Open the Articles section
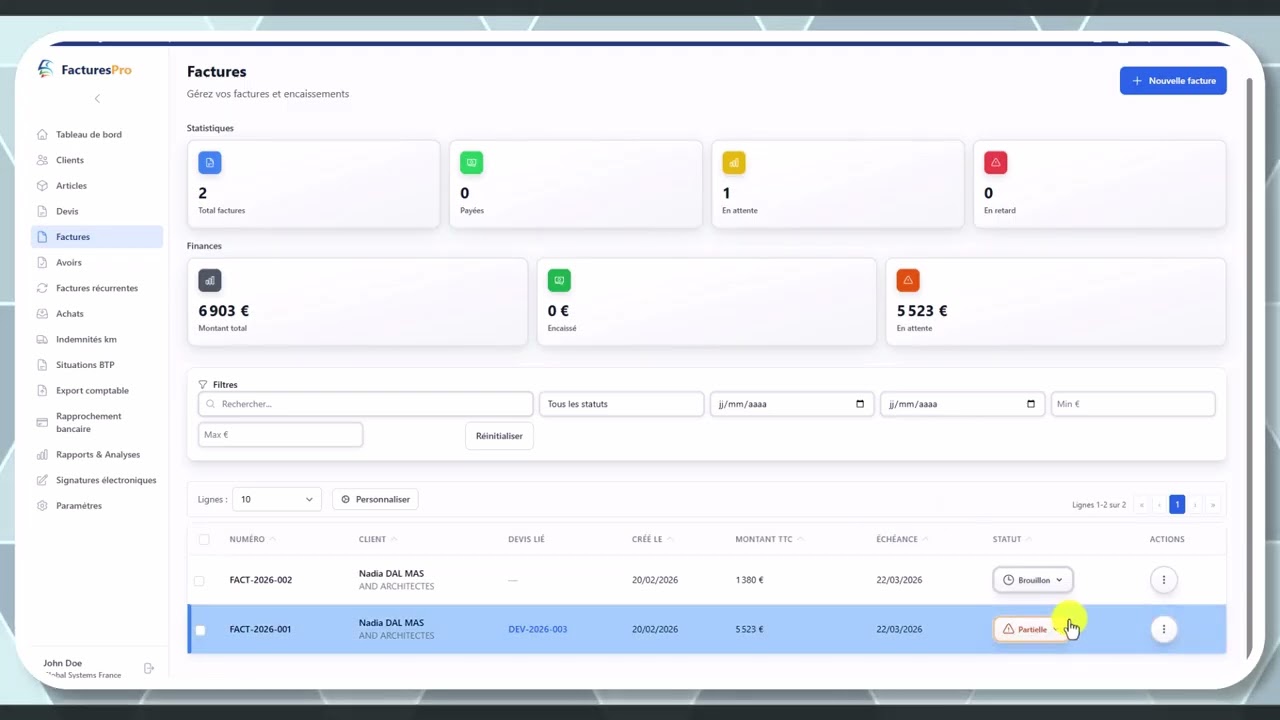 click(97, 185)
